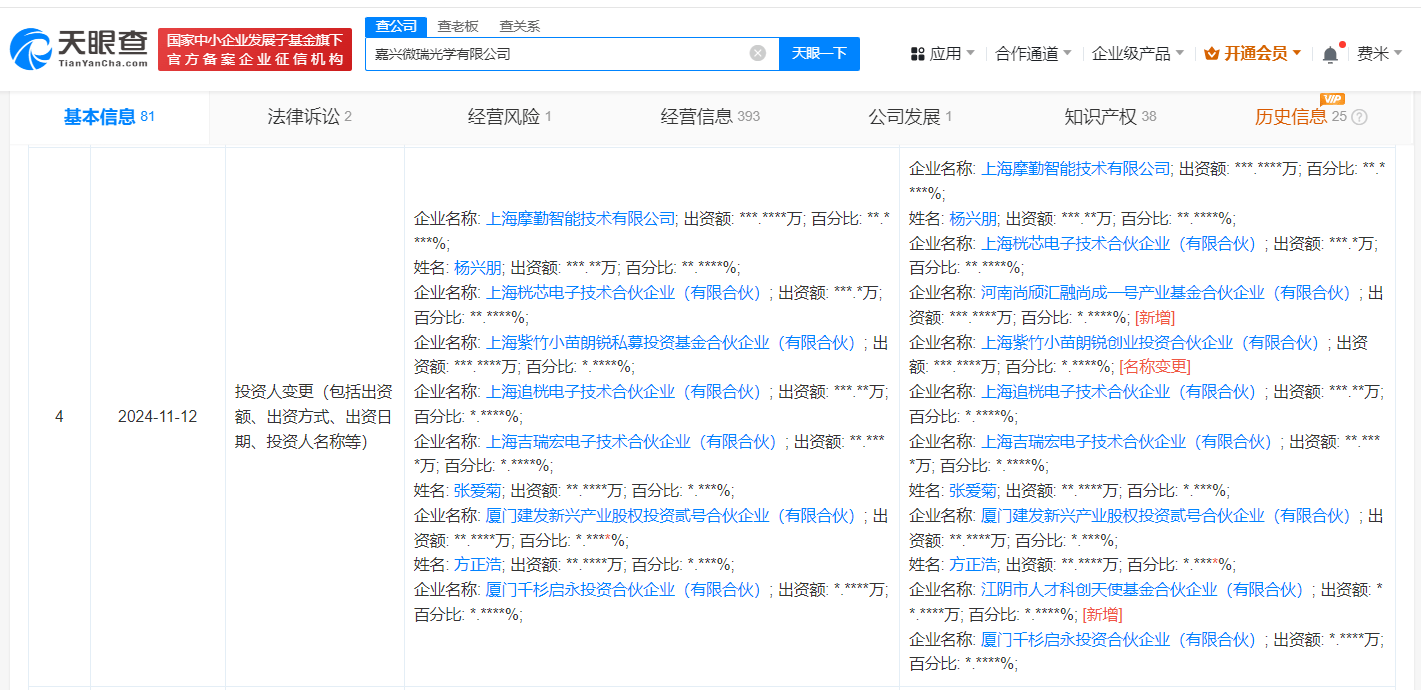Open 上海摩勤智能技术有限公司 in the right column

1076,169
